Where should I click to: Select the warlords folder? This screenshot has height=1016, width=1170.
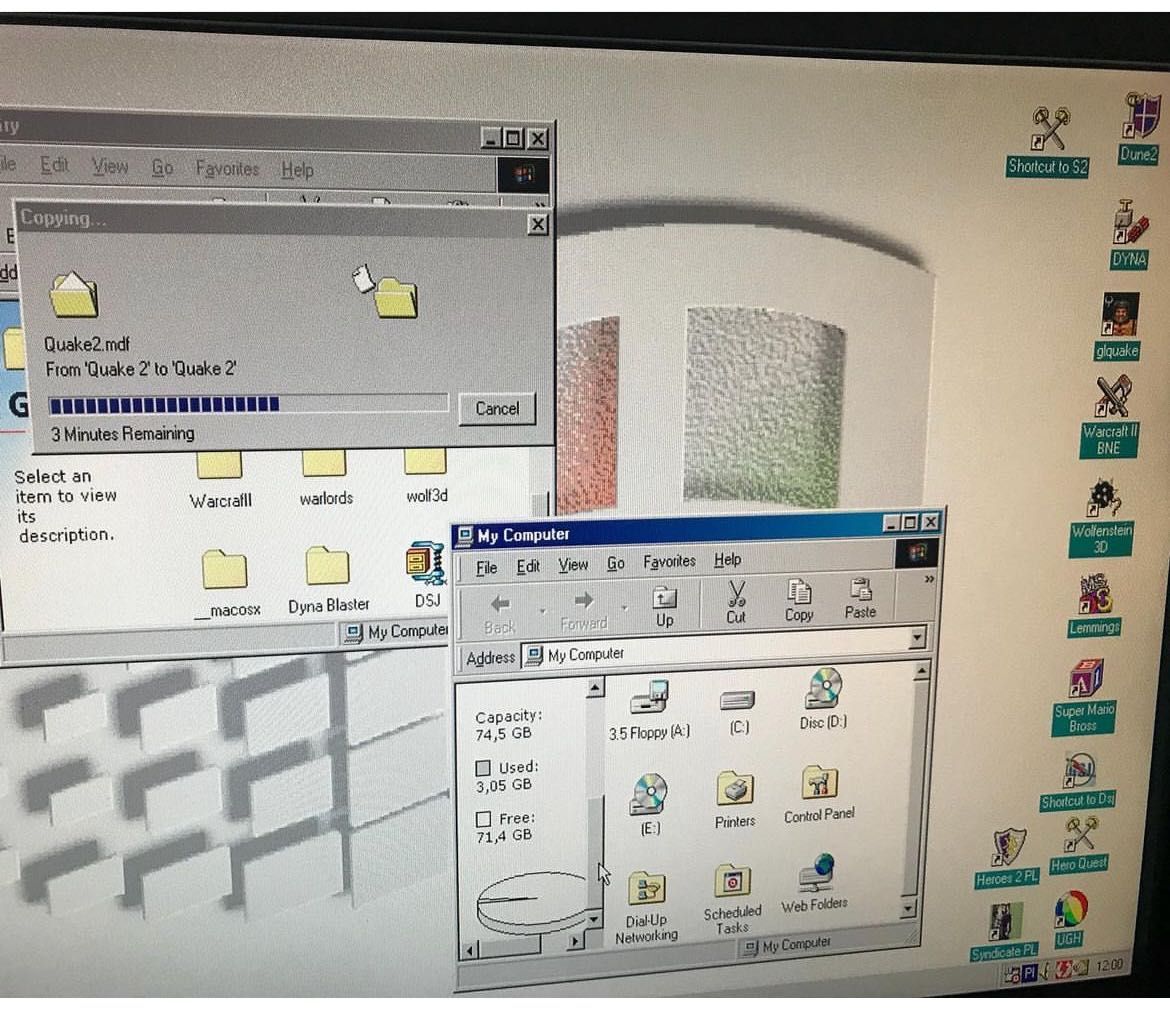pos(325,478)
